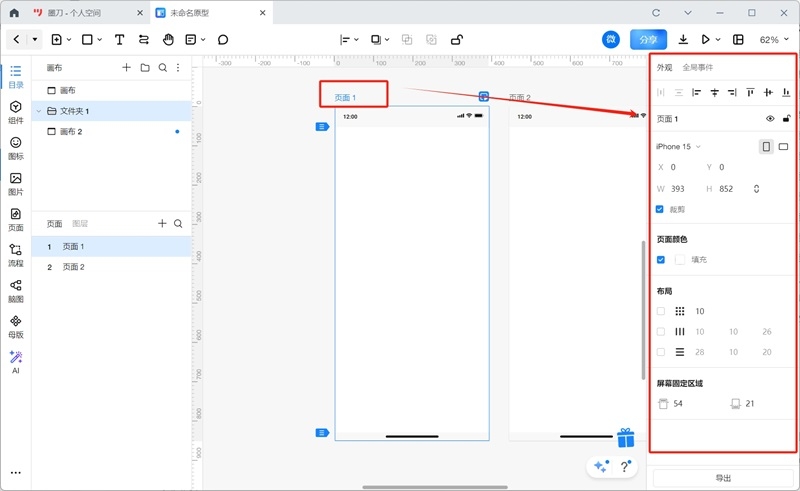Select the connector line tool

coord(144,39)
